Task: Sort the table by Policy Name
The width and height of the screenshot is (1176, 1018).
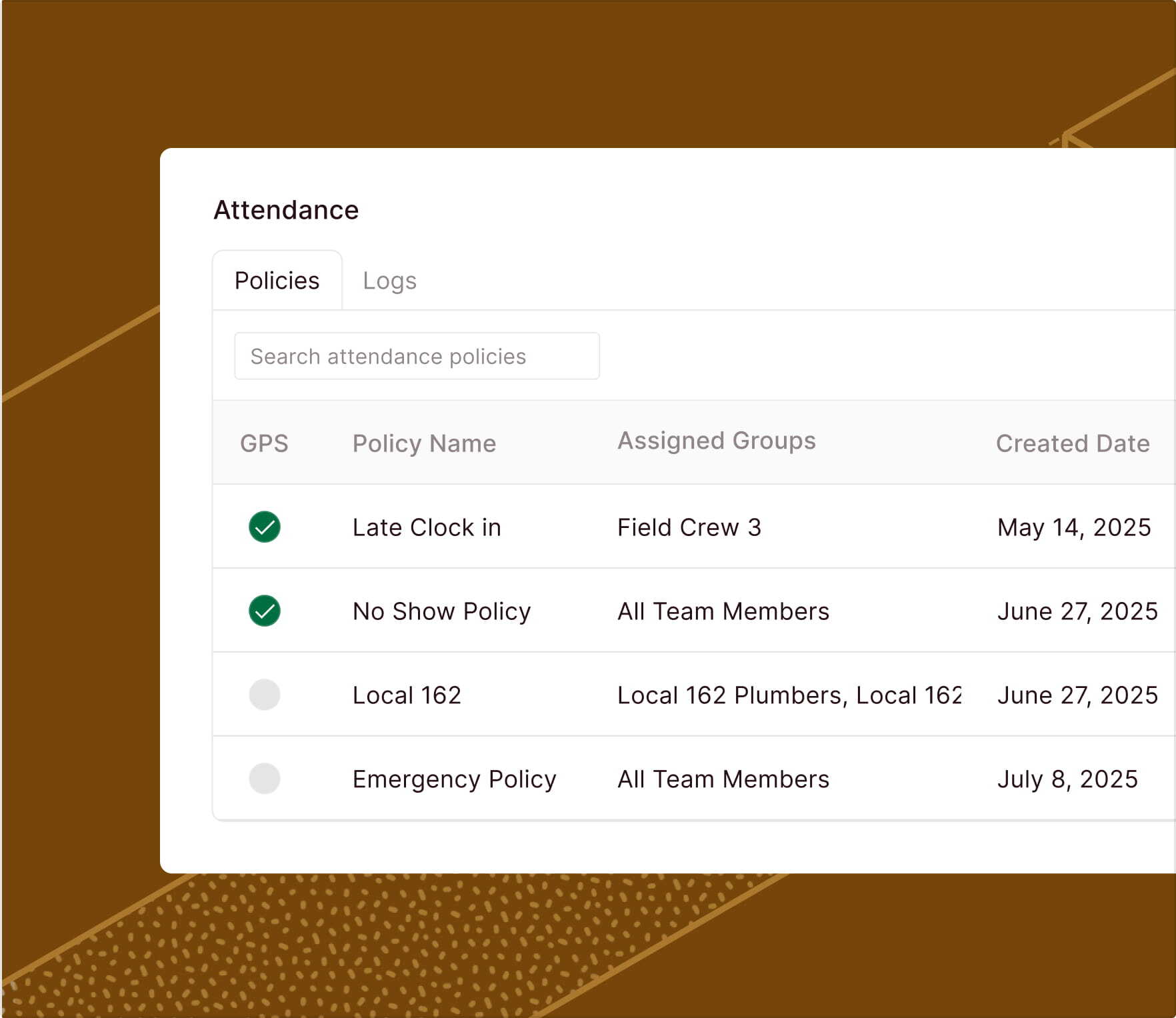Action: click(424, 443)
